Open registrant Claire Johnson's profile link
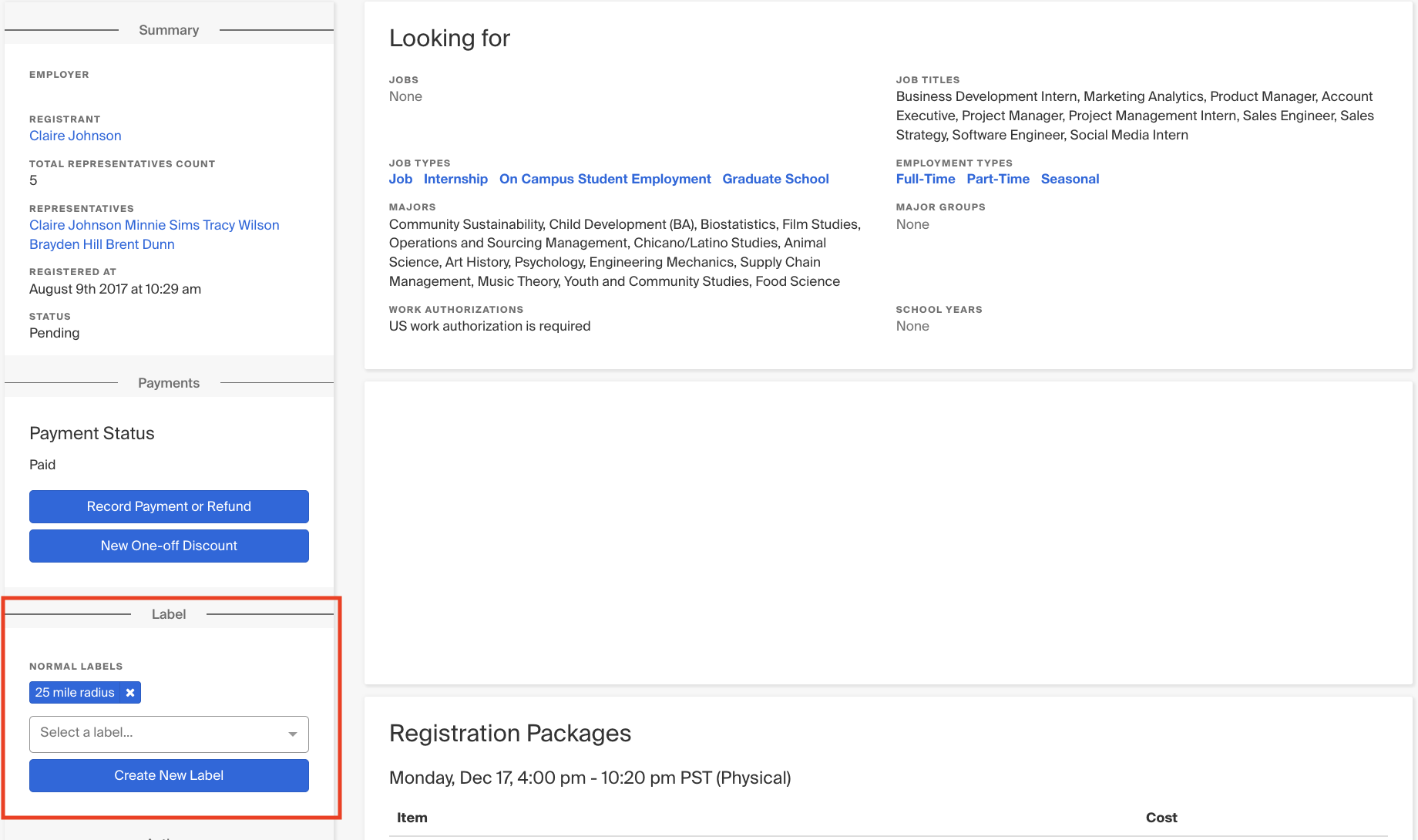 [75, 136]
